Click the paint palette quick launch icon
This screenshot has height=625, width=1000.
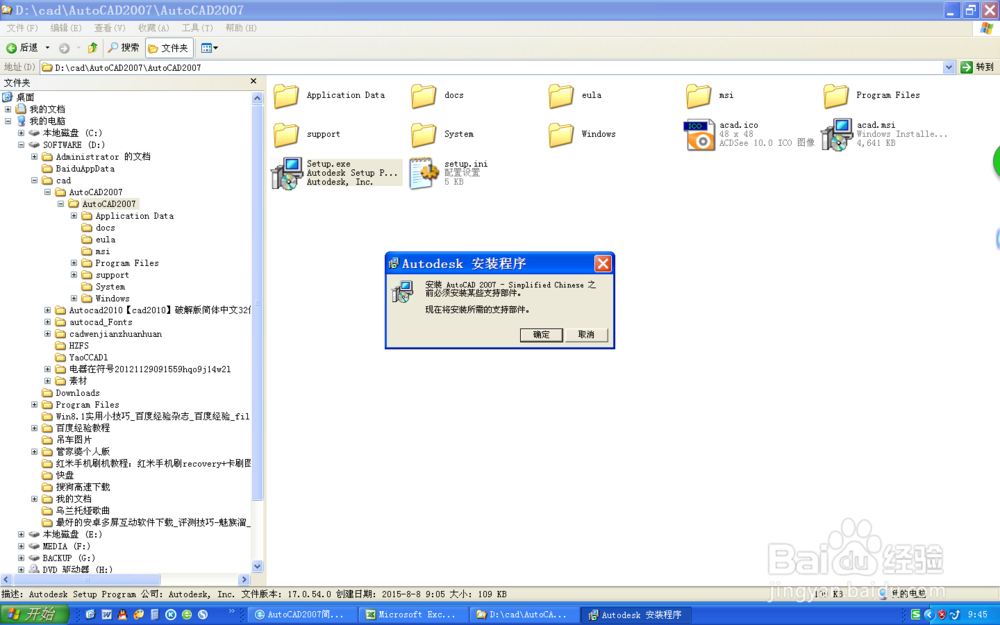tap(138, 615)
